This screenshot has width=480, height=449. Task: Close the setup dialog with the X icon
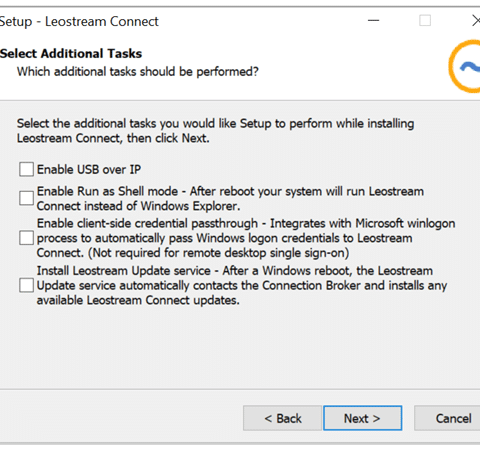tap(476, 21)
